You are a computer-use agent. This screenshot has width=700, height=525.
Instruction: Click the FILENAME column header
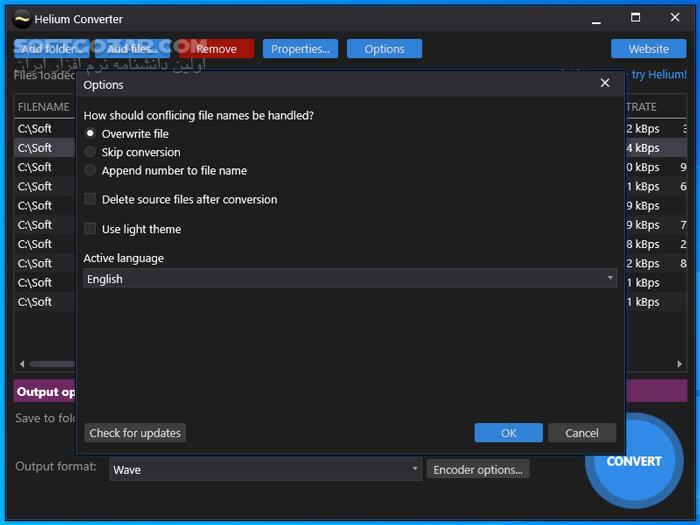point(44,107)
